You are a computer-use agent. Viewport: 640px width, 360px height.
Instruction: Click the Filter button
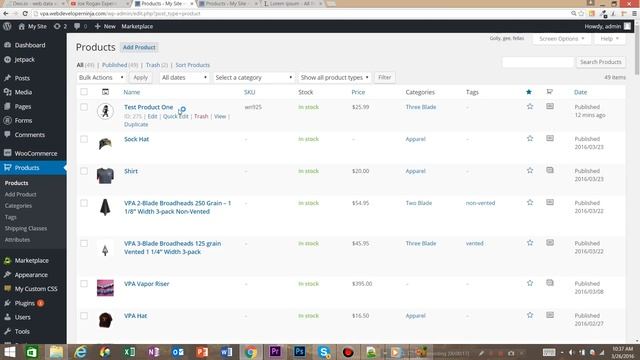tap(384, 77)
